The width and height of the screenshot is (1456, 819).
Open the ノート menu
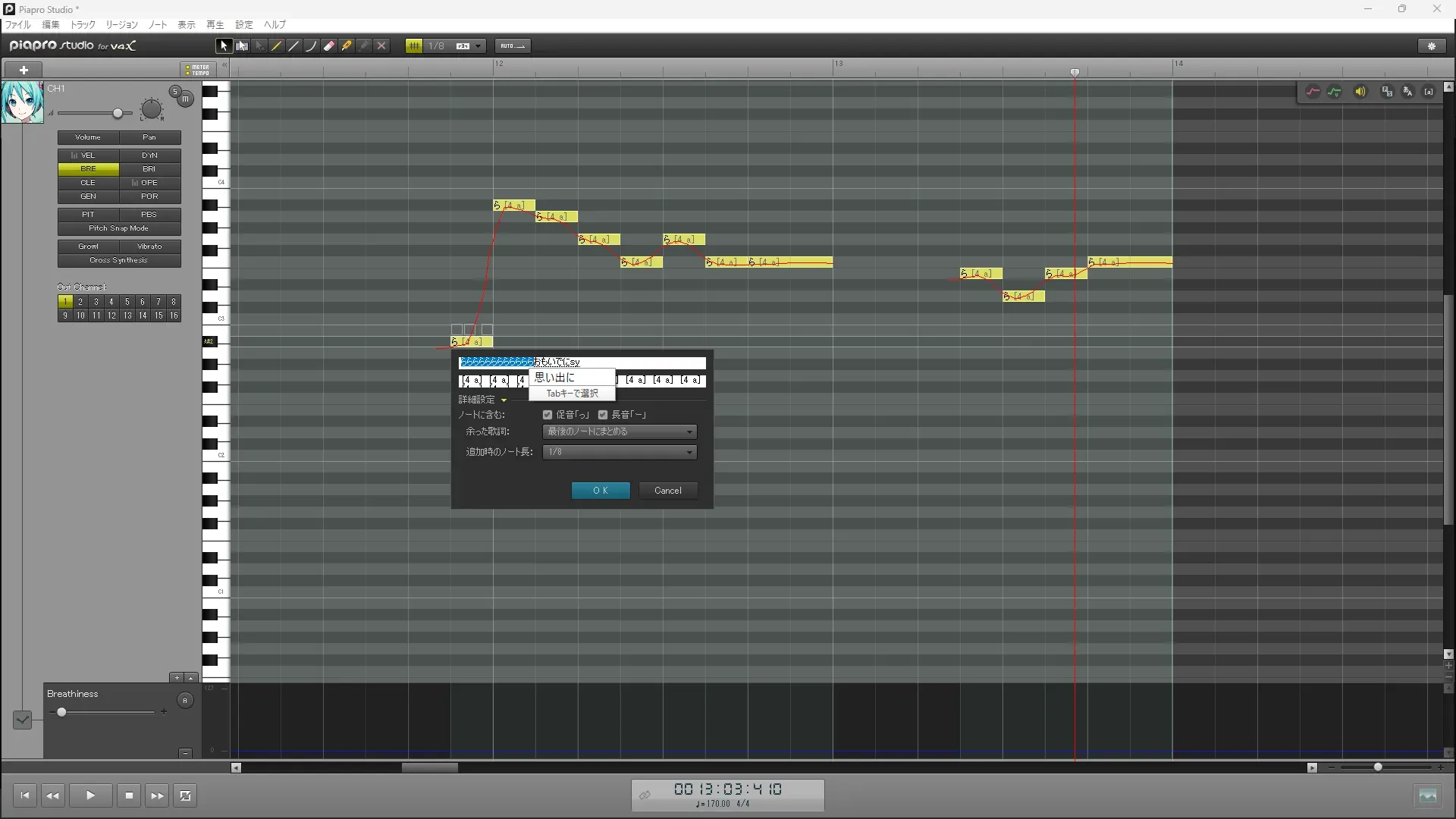pos(158,25)
